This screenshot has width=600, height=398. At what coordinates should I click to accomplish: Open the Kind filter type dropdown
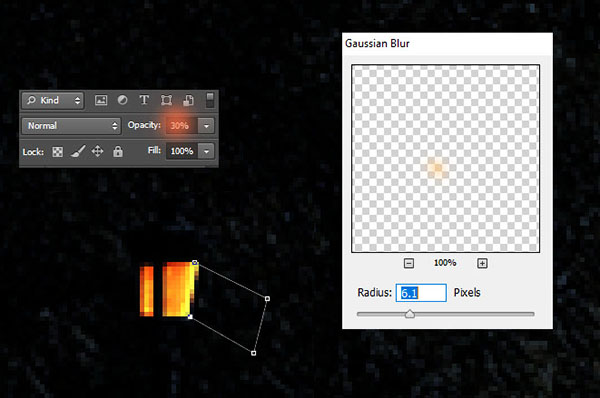53,101
